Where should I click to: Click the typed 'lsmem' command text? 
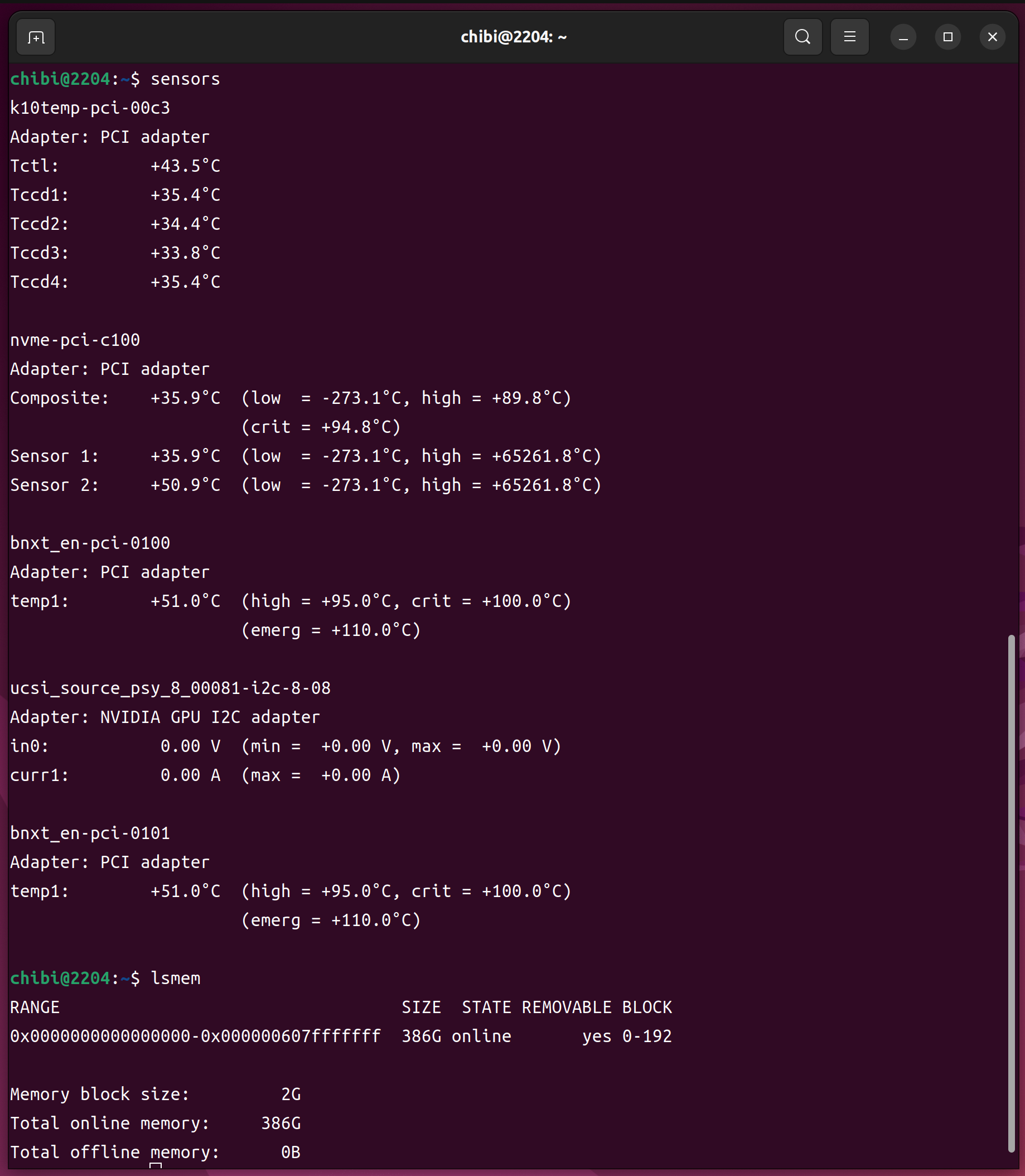[x=175, y=979]
